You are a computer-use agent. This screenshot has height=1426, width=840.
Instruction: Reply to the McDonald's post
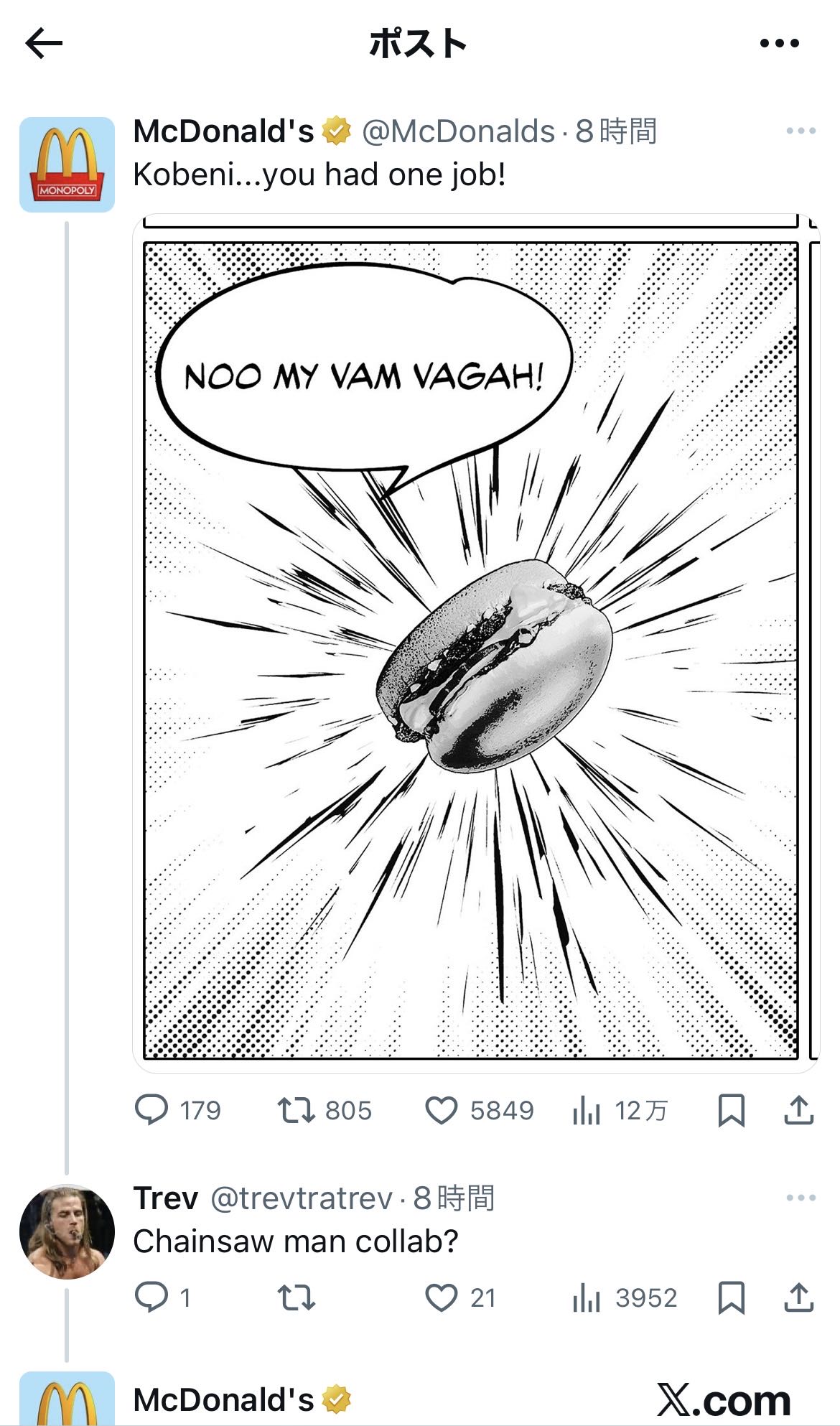point(151,1110)
